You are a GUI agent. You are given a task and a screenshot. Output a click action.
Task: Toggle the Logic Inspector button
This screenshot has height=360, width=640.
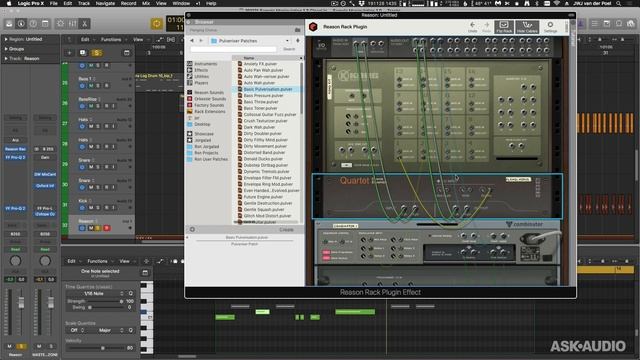(21, 24)
